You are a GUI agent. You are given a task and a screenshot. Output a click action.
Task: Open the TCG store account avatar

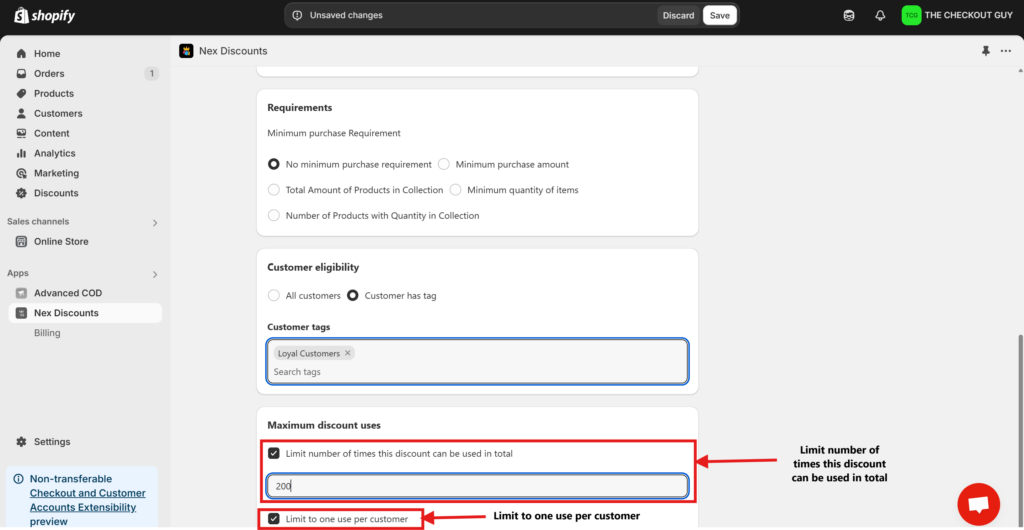tap(911, 15)
